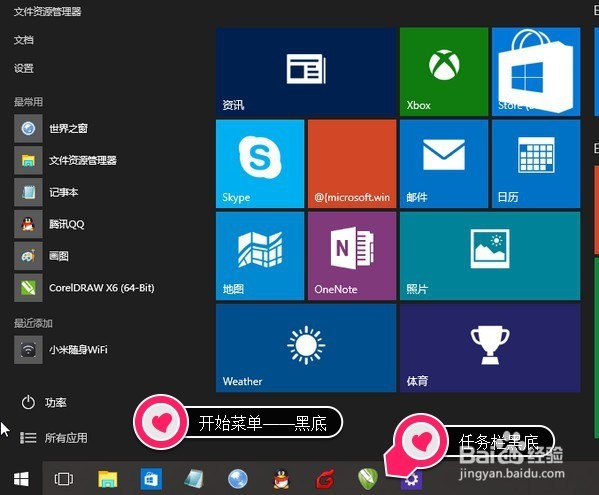
Task: Open the 设置 settings link
Action: click(x=24, y=69)
